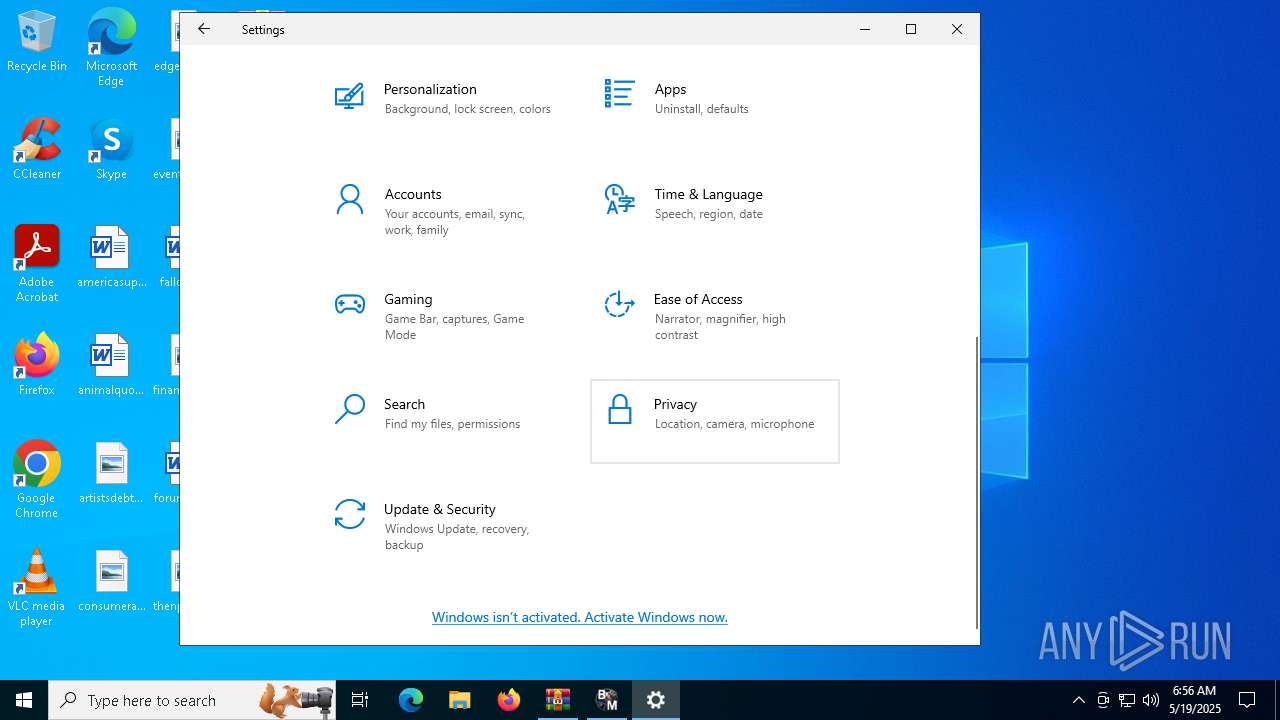Click the Windows Start button
This screenshot has height=720, width=1280.
click(24, 700)
